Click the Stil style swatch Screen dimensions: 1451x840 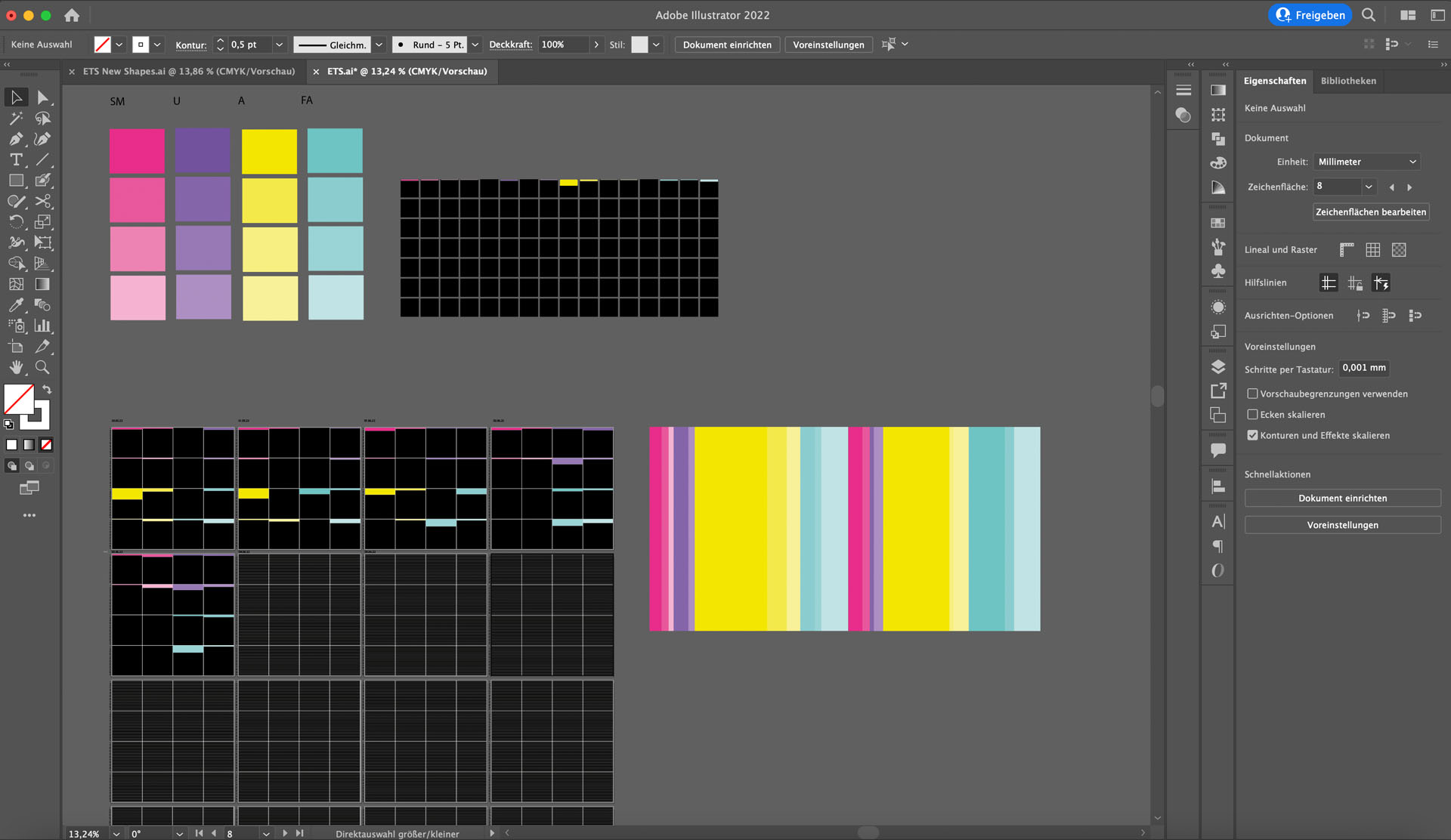pos(639,45)
